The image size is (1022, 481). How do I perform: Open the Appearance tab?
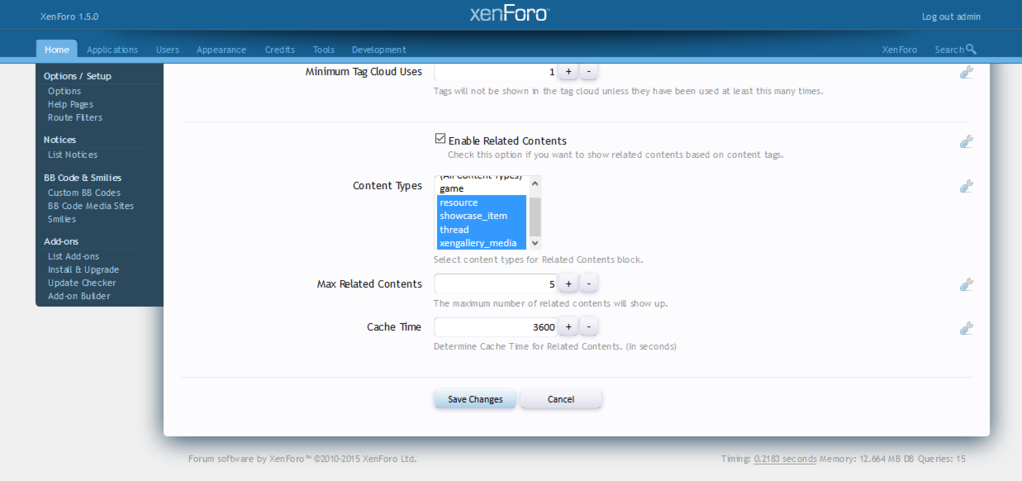pyautogui.click(x=221, y=49)
